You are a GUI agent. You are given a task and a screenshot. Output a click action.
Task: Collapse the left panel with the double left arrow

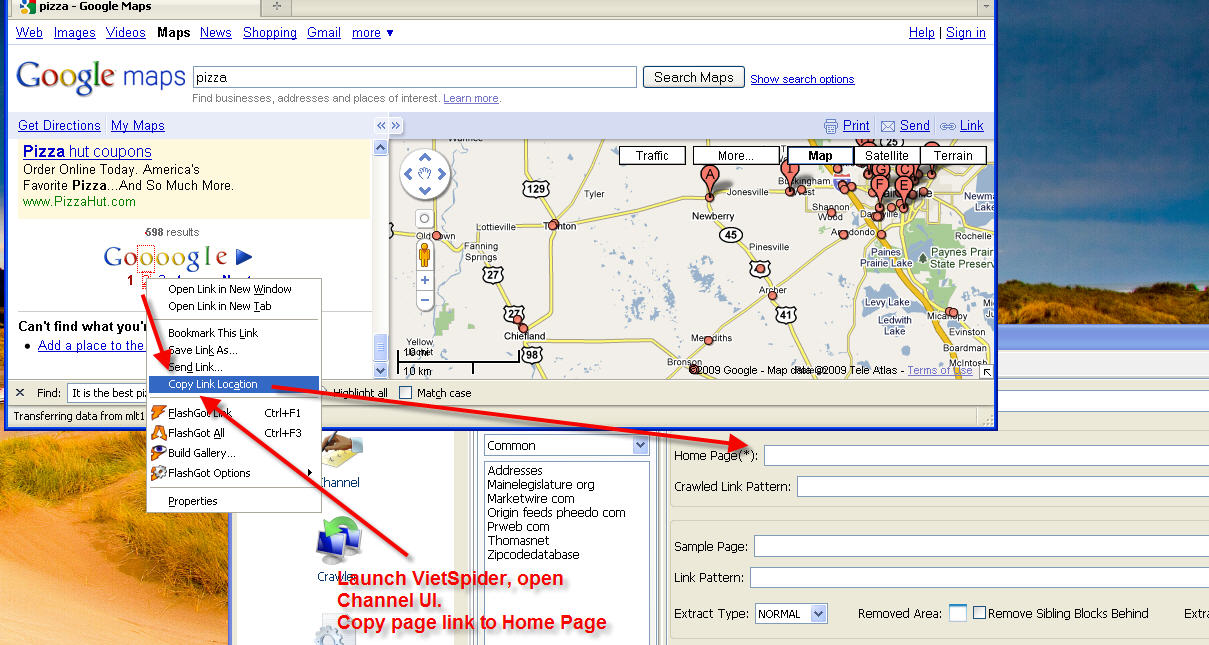381,125
